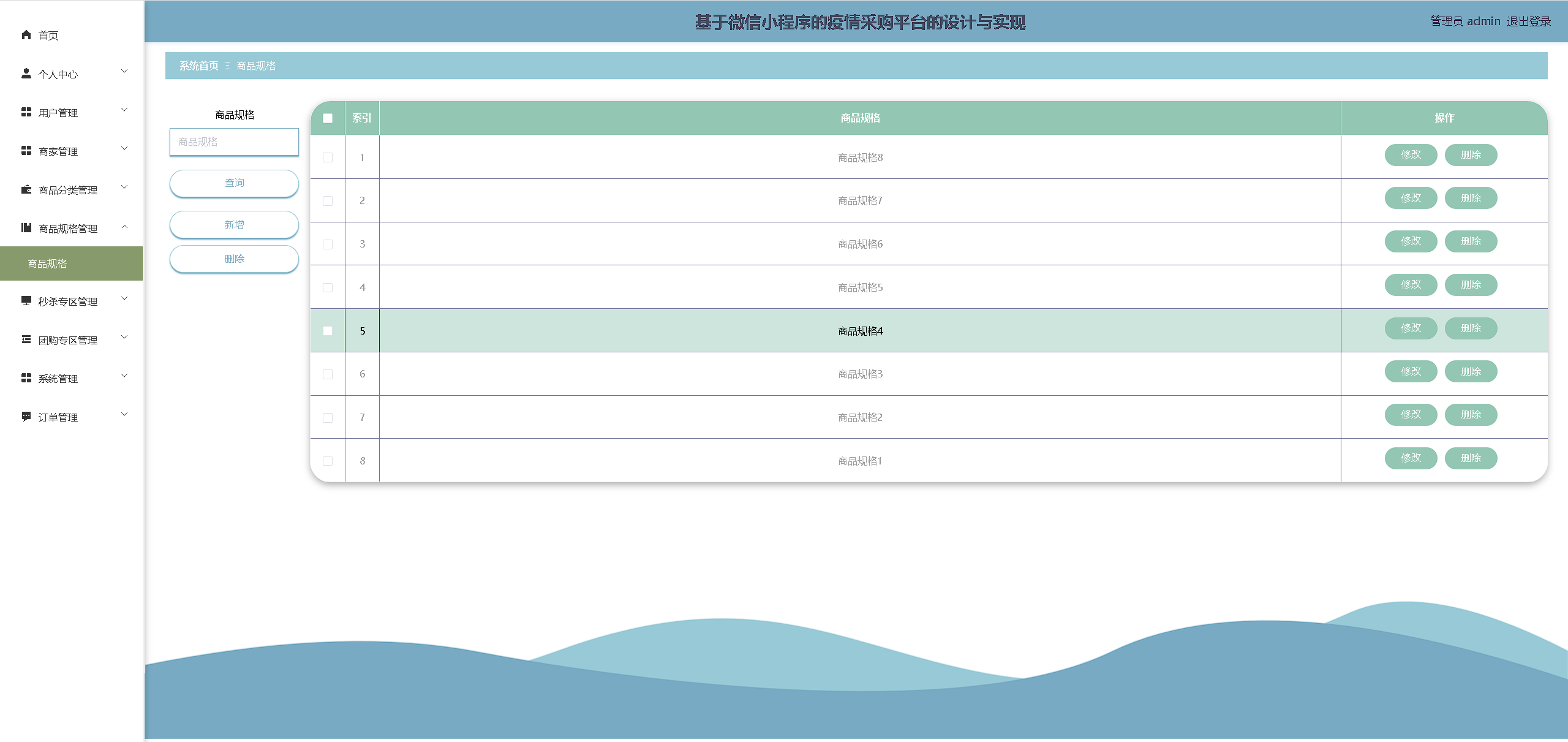The height and width of the screenshot is (742, 1568).
Task: Click the grid icon for 用户管理
Action: pos(26,112)
